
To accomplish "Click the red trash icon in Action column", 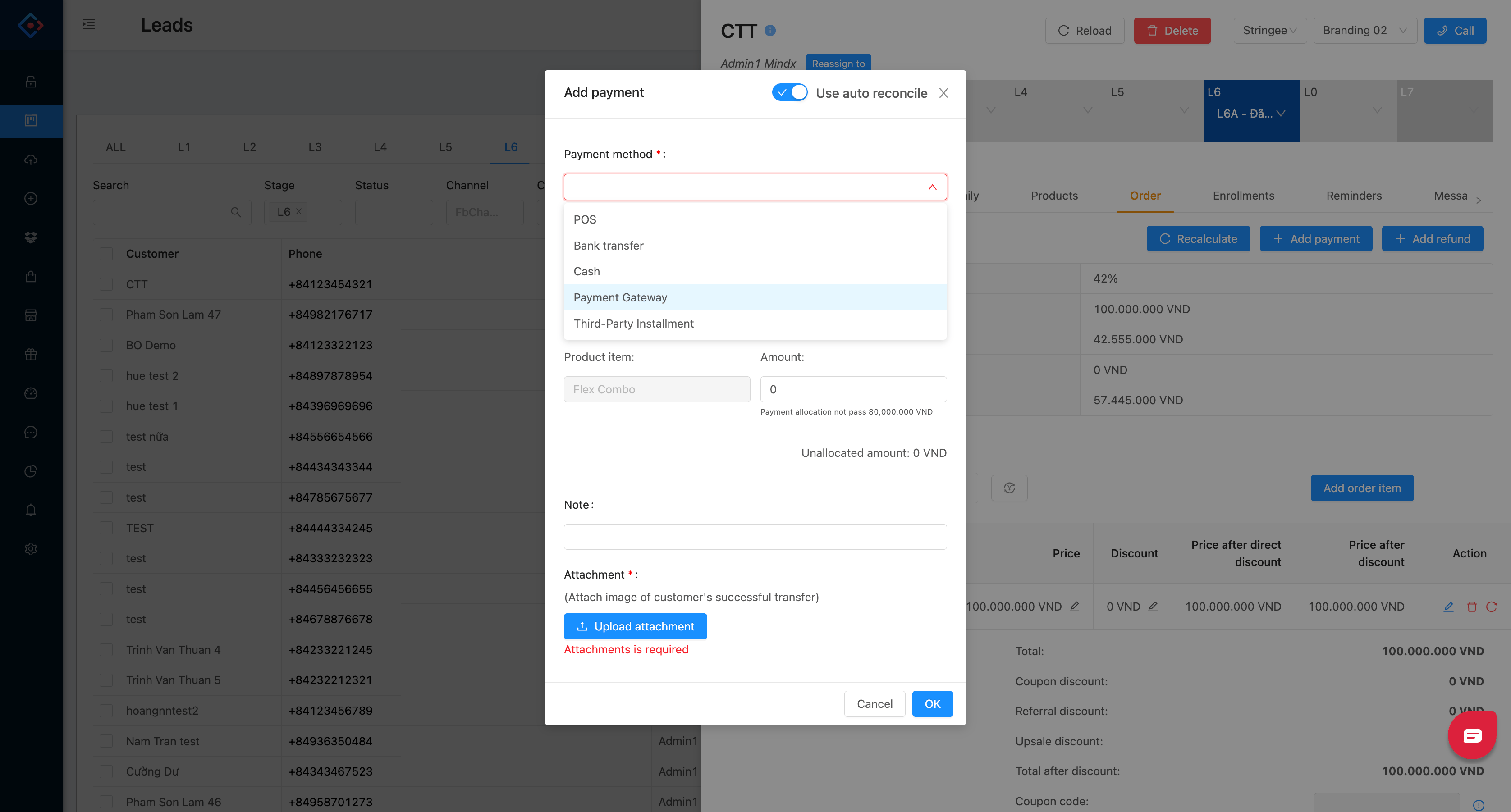I will [1471, 607].
